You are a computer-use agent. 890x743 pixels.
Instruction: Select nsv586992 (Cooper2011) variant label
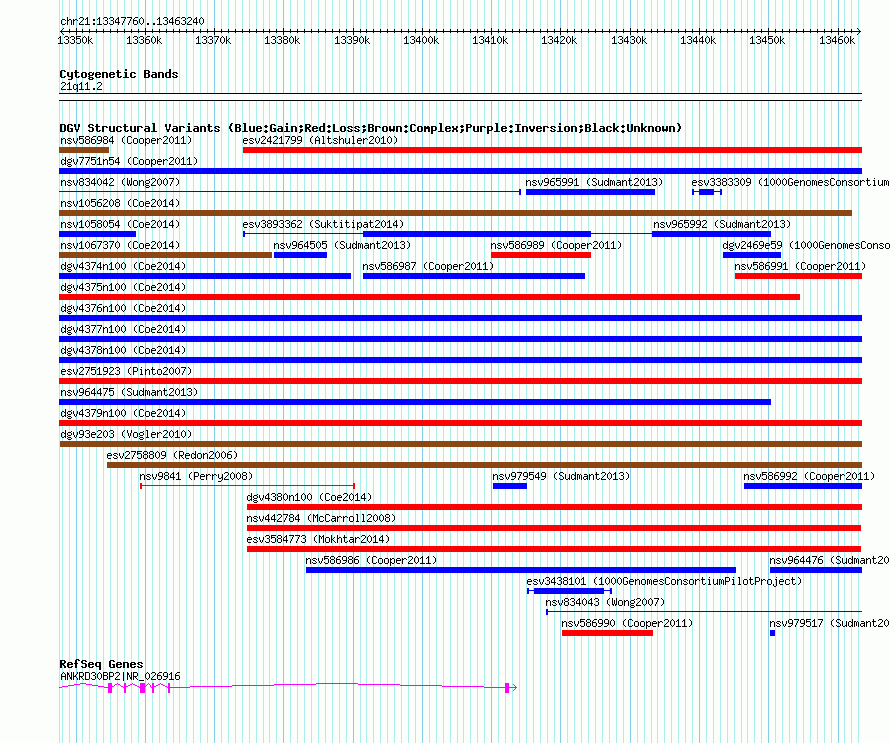coord(809,476)
